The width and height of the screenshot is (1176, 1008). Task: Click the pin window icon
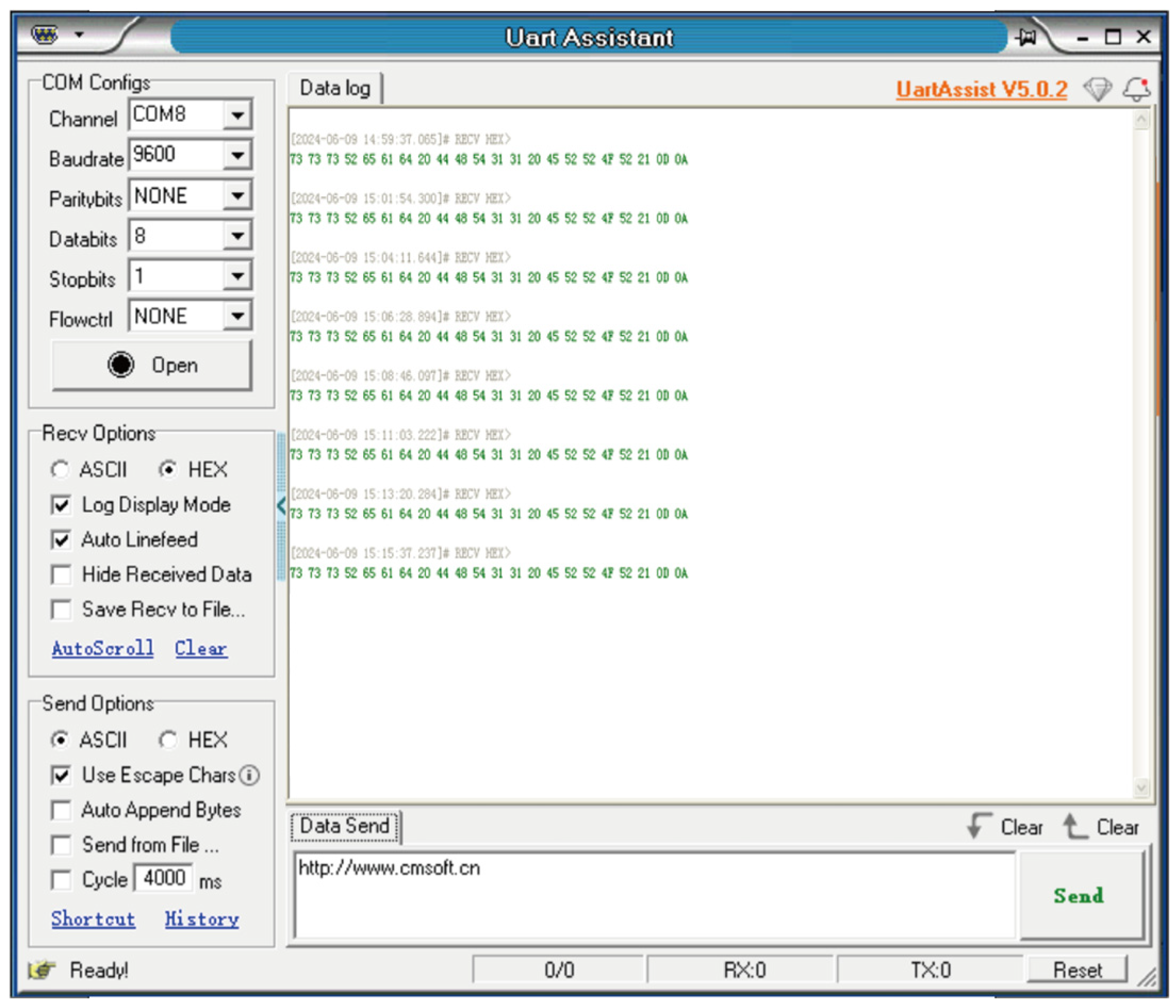tap(1026, 37)
